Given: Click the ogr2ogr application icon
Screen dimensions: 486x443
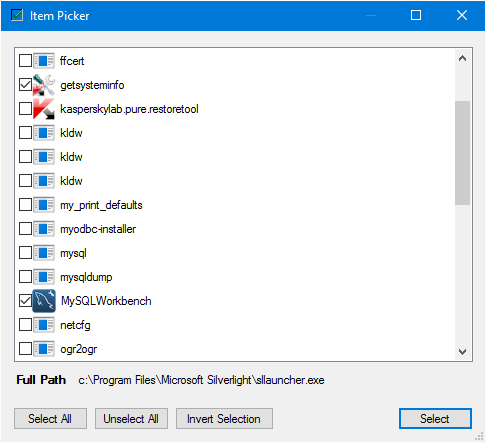Looking at the screenshot, I should [x=44, y=349].
